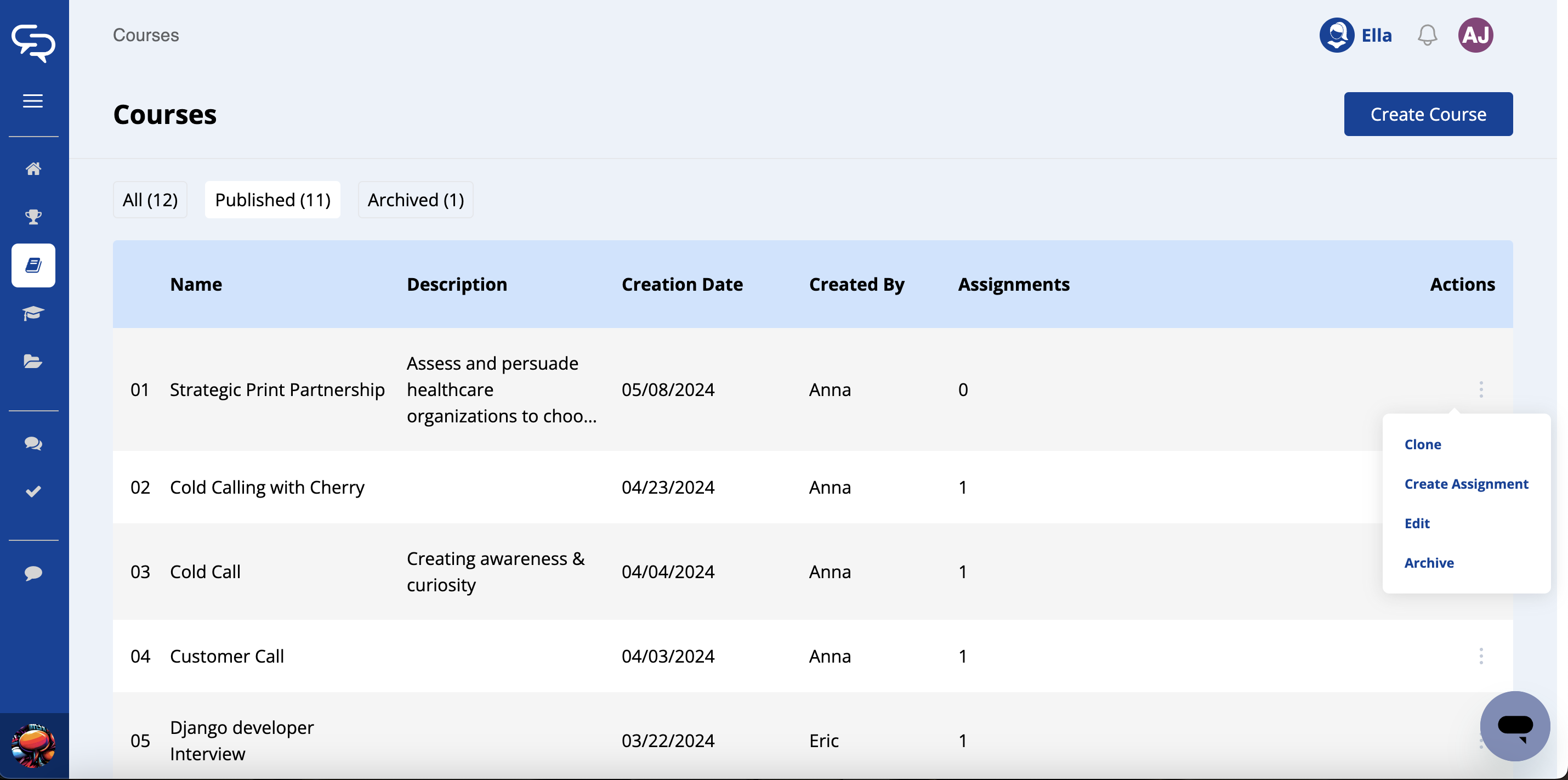Screen dimensions: 1568x780
Task: Open the AJ user avatar menu
Action: pos(1475,35)
